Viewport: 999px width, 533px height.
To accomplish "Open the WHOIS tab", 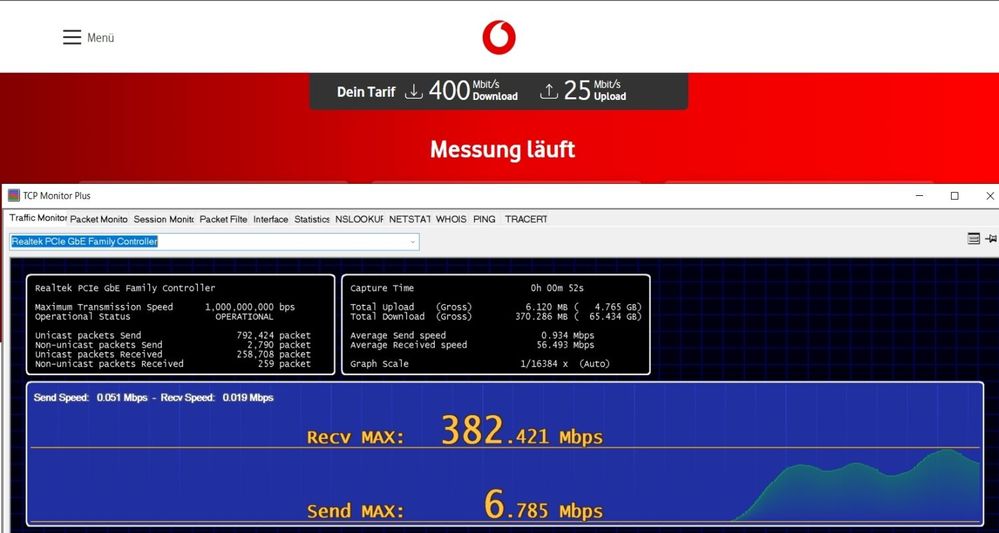I will [x=451, y=219].
